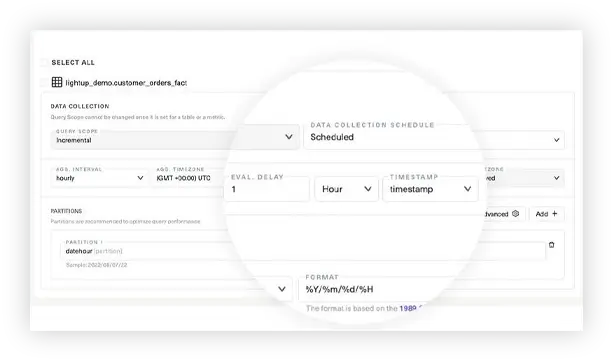Open the Hour unit dropdown
The width and height of the screenshot is (613, 360).
tap(346, 189)
